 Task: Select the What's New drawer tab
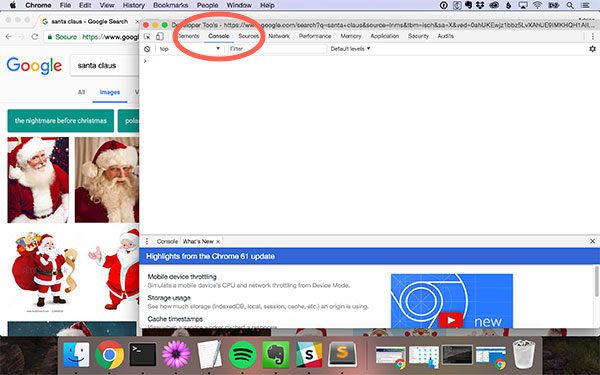(x=198, y=241)
